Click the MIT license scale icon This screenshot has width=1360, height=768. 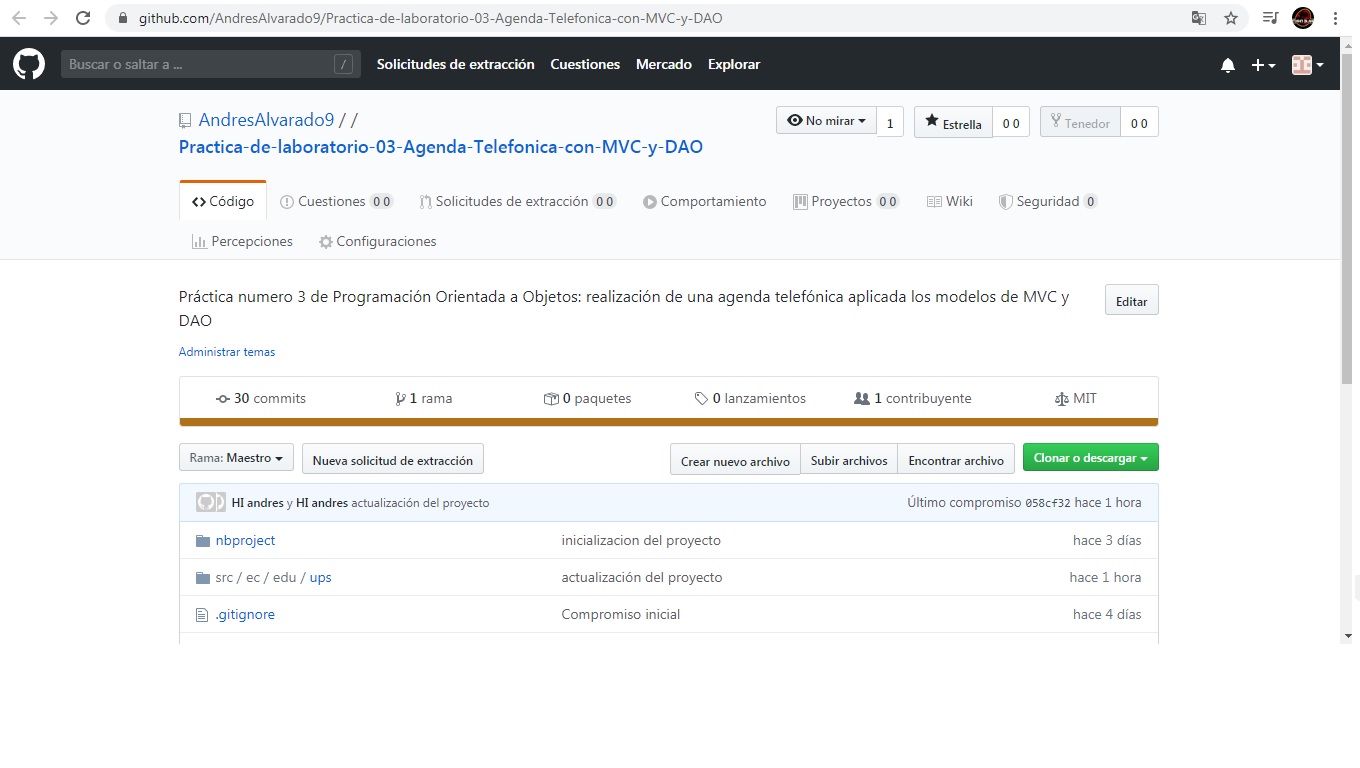tap(1061, 397)
